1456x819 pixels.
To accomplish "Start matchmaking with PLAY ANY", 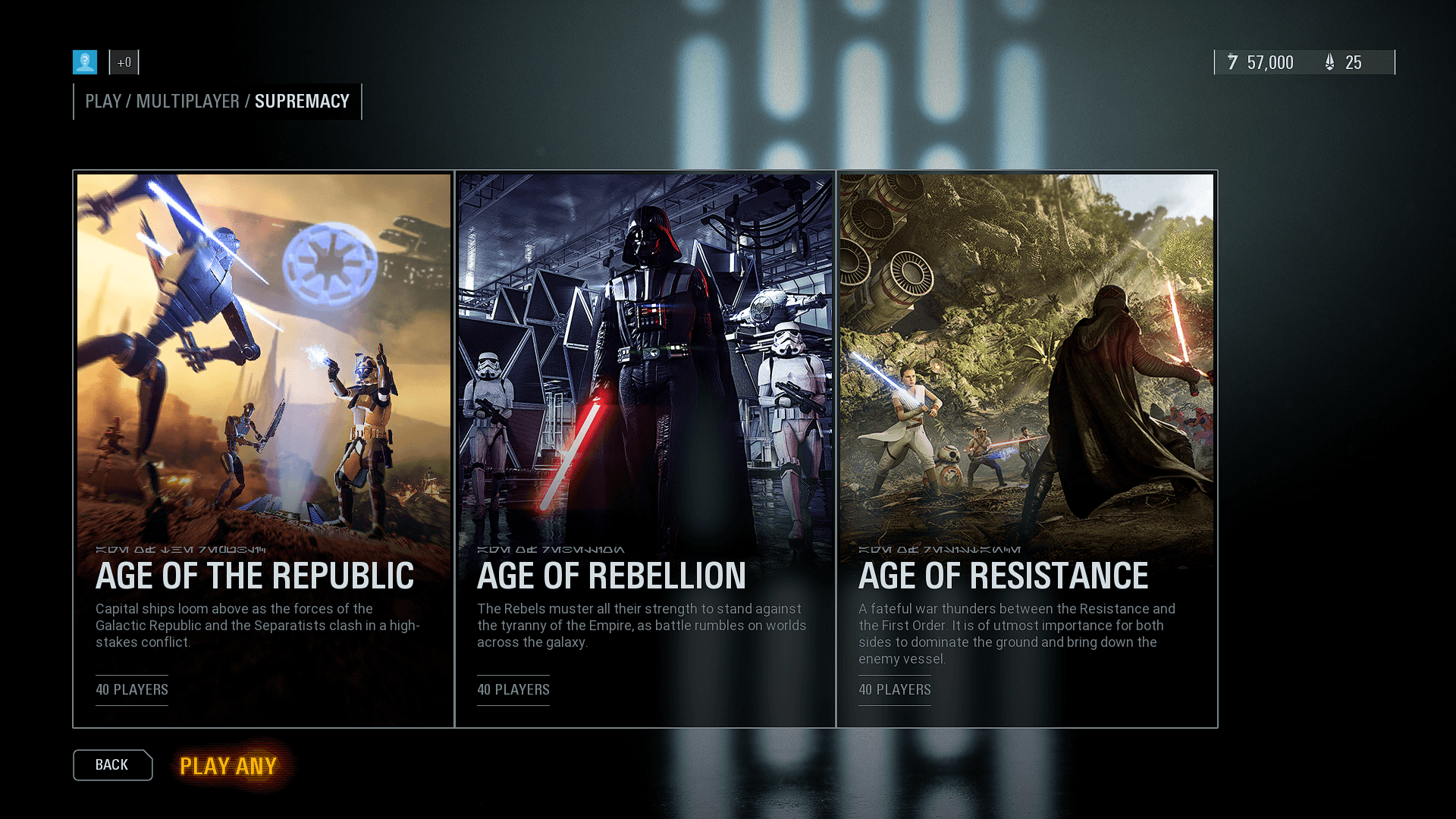I will 228,767.
